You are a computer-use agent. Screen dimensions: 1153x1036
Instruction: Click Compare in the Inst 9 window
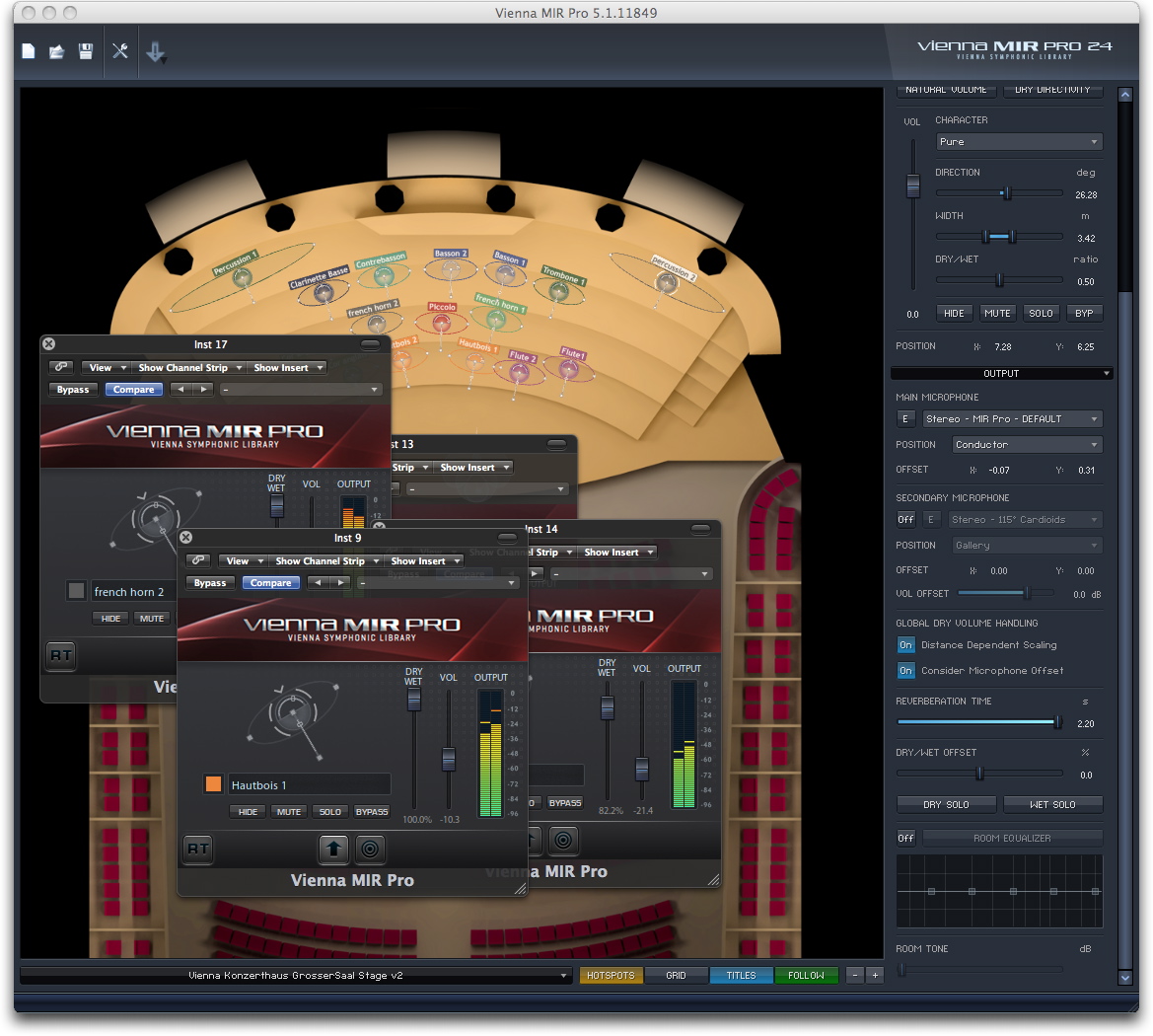tap(271, 583)
